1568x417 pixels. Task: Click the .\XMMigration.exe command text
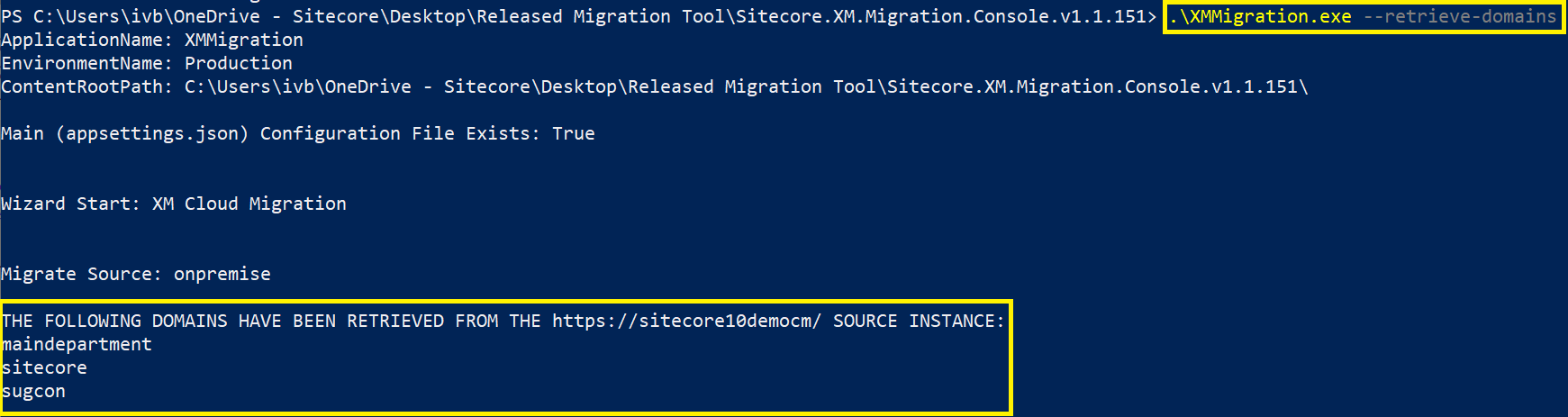click(1260, 17)
